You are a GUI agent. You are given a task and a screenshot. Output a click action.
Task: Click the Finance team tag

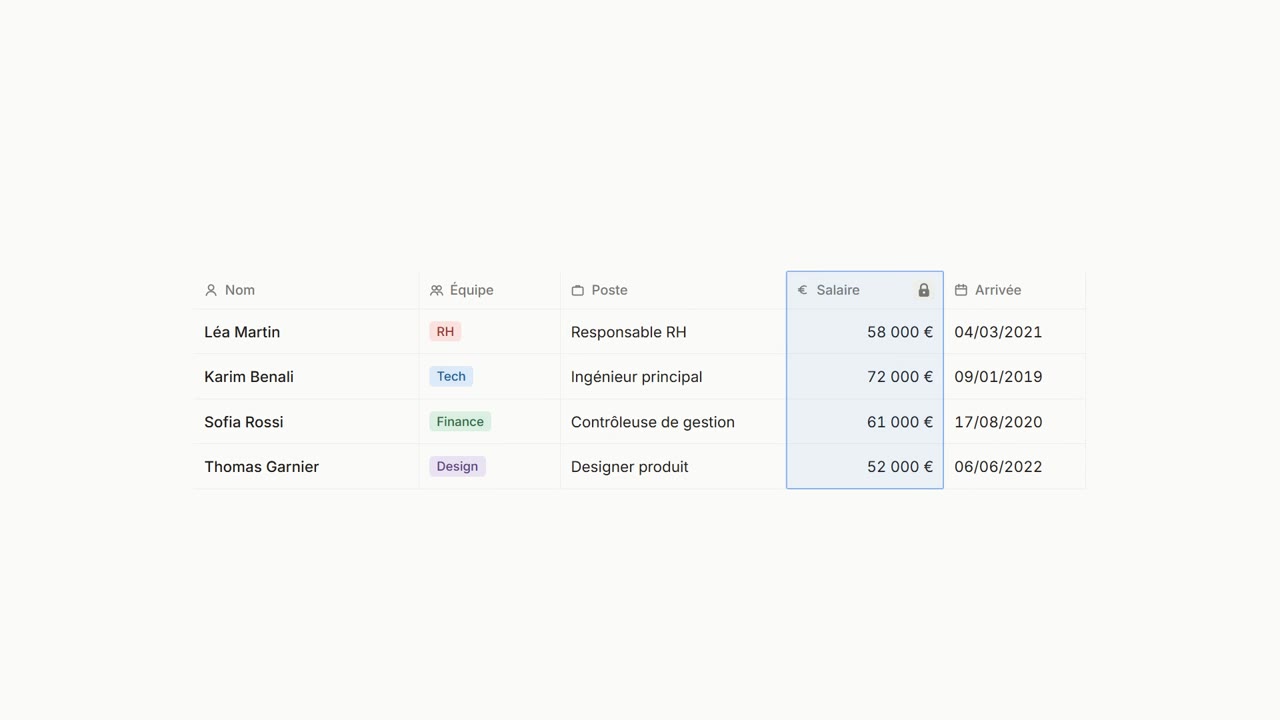(460, 422)
